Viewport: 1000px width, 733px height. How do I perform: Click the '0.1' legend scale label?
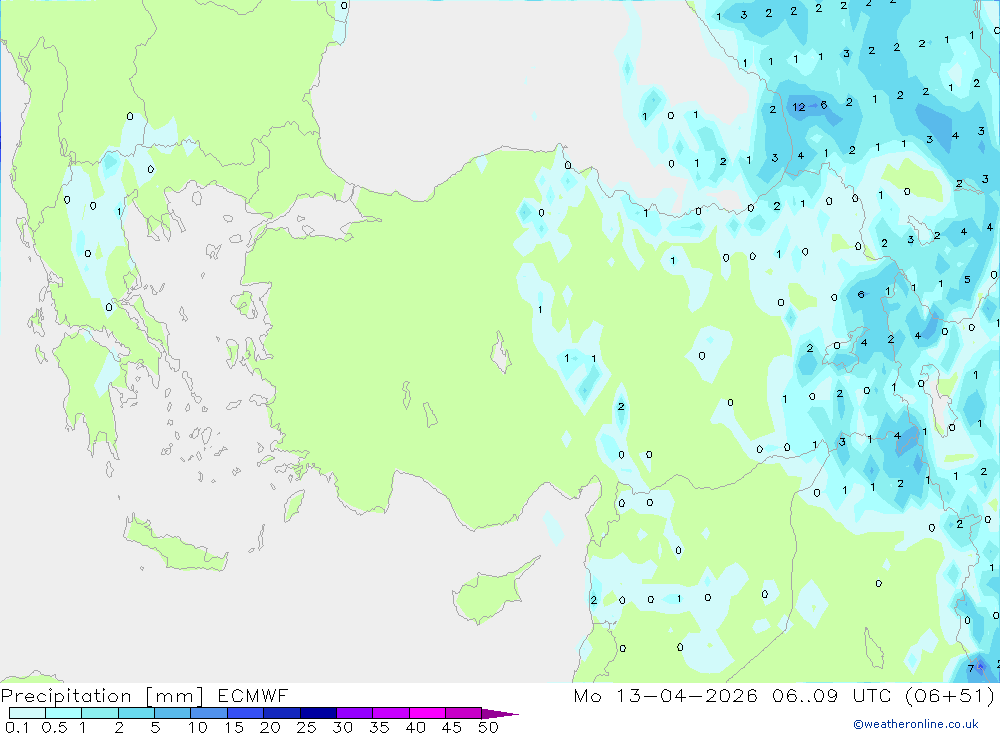click(x=17, y=727)
